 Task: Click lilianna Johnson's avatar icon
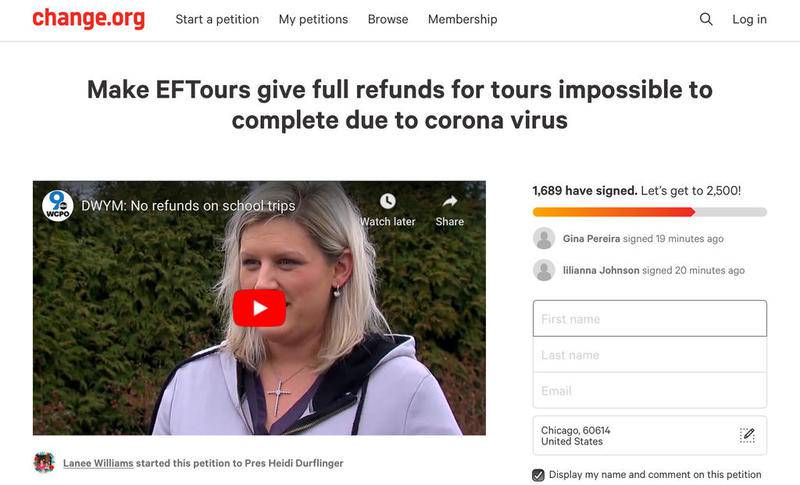click(x=544, y=270)
